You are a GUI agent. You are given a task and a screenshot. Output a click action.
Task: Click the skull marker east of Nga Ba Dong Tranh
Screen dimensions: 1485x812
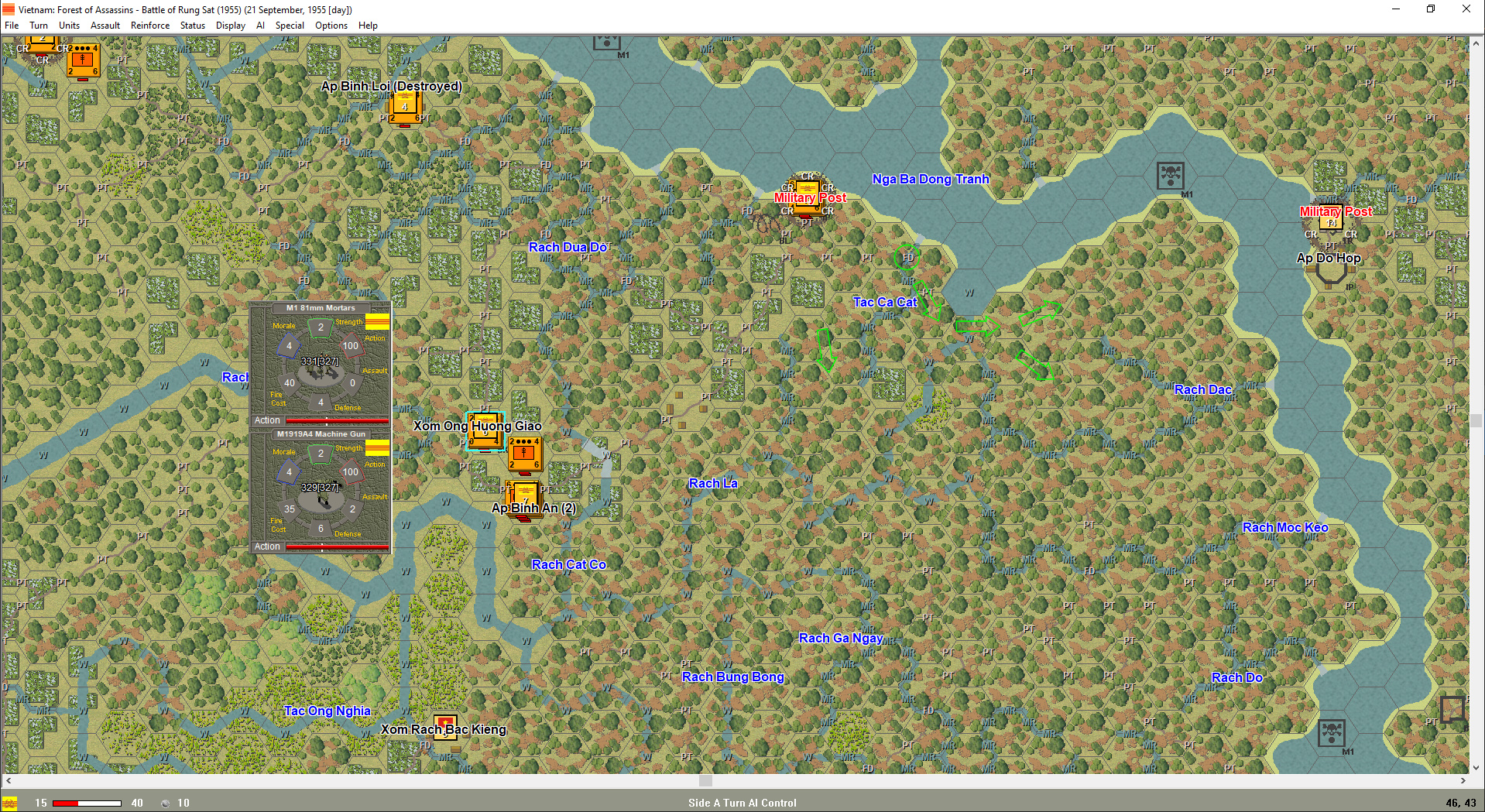tap(1170, 176)
